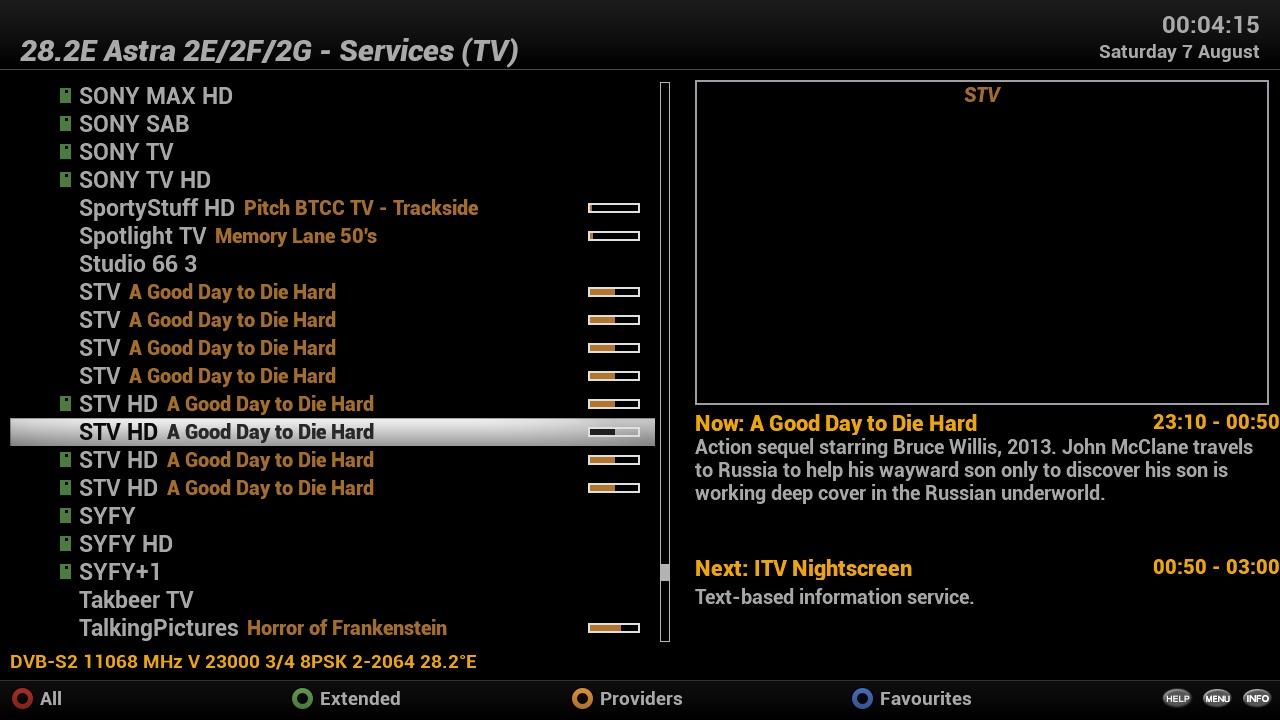1280x720 pixels.
Task: Click the 28.2E Astra Services title
Action: point(269,51)
